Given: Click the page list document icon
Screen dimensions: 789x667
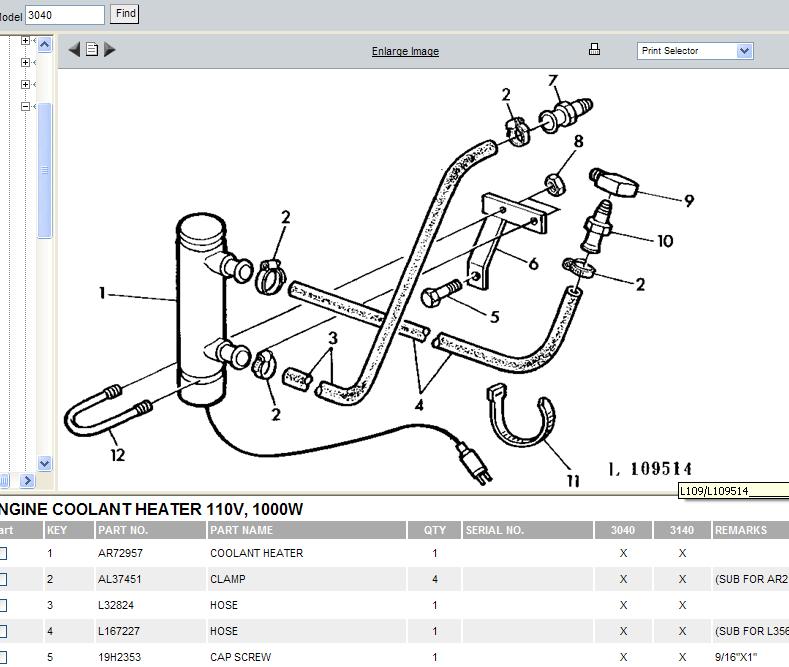Looking at the screenshot, I should pyautogui.click(x=92, y=49).
